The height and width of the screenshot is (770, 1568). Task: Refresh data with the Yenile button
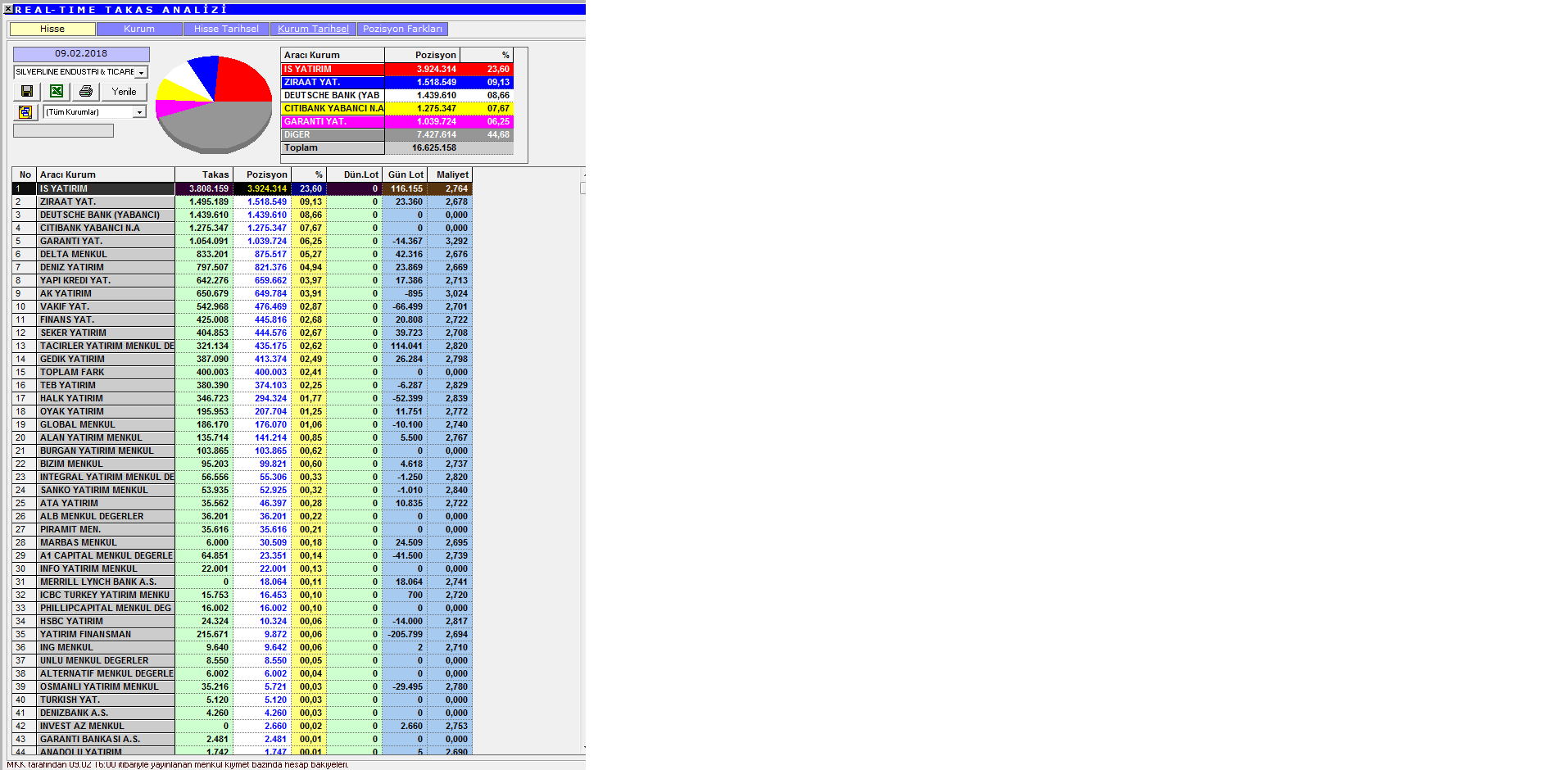pos(125,91)
